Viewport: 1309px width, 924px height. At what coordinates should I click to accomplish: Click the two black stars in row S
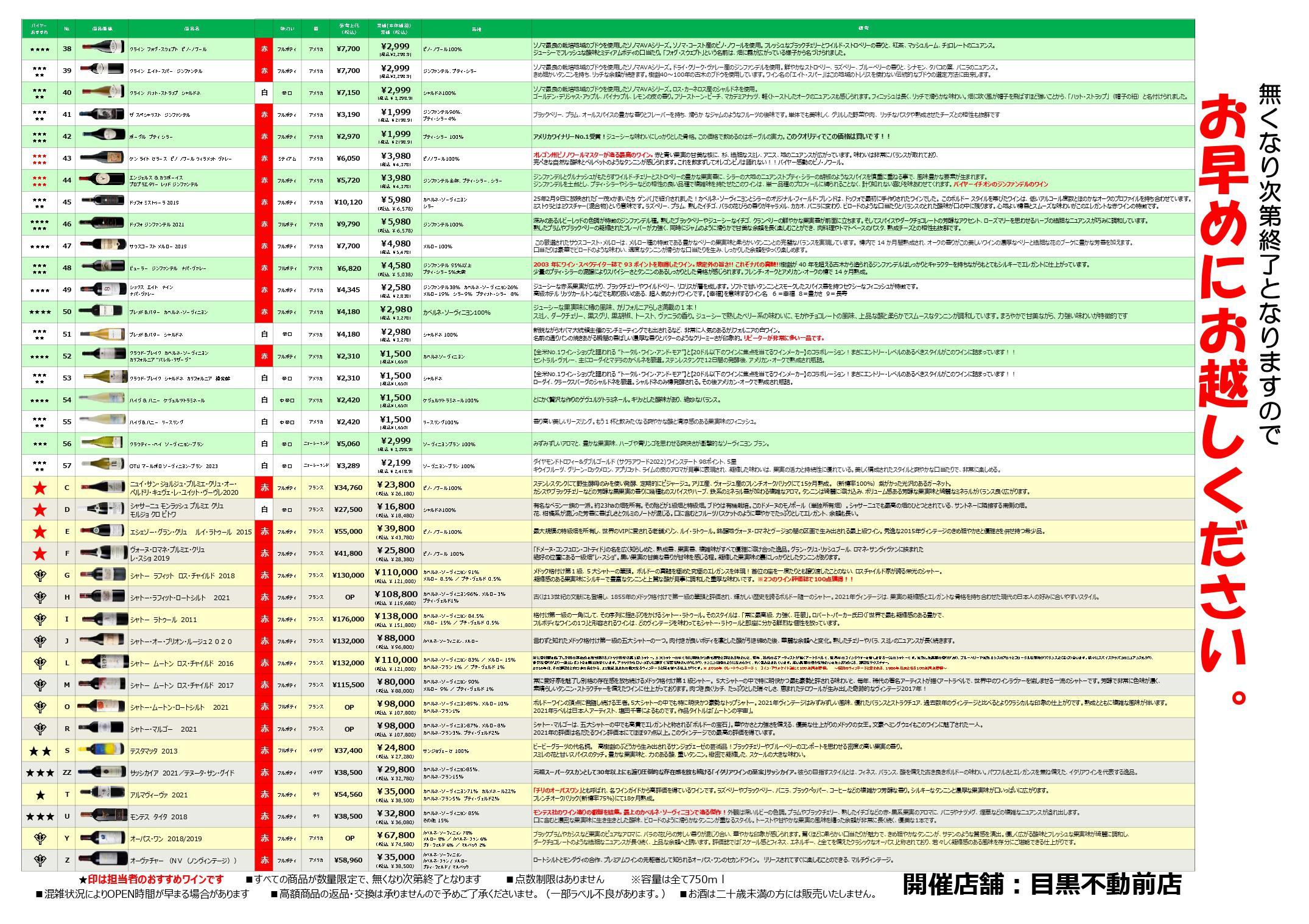(40, 751)
